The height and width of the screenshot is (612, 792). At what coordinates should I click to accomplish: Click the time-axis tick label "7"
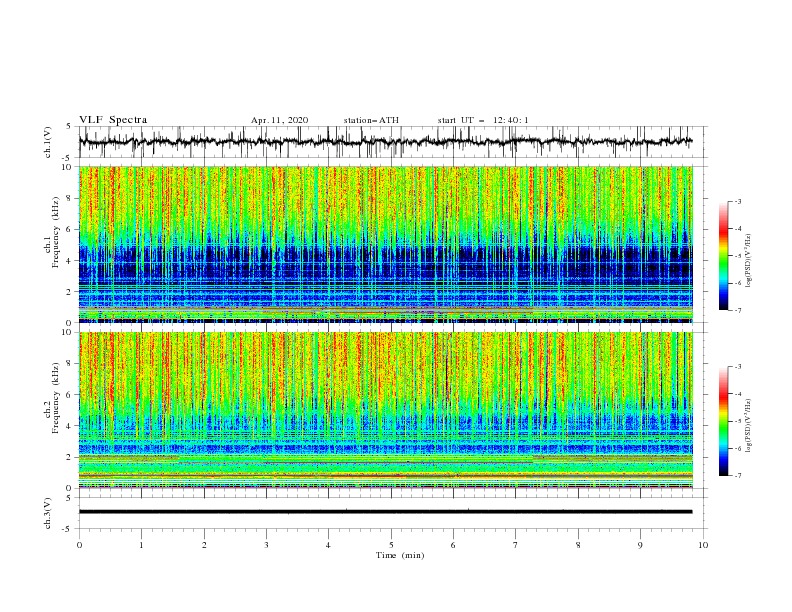tap(516, 545)
